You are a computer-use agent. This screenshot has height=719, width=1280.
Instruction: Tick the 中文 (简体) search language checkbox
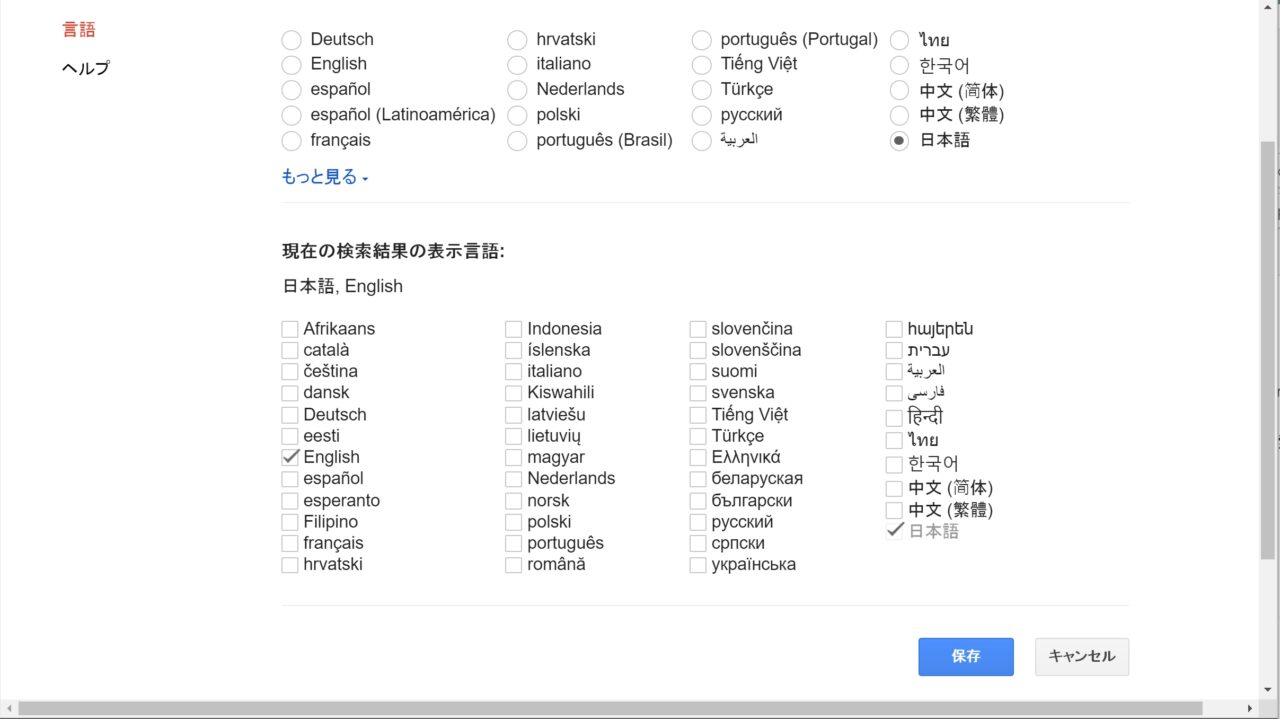pyautogui.click(x=894, y=489)
